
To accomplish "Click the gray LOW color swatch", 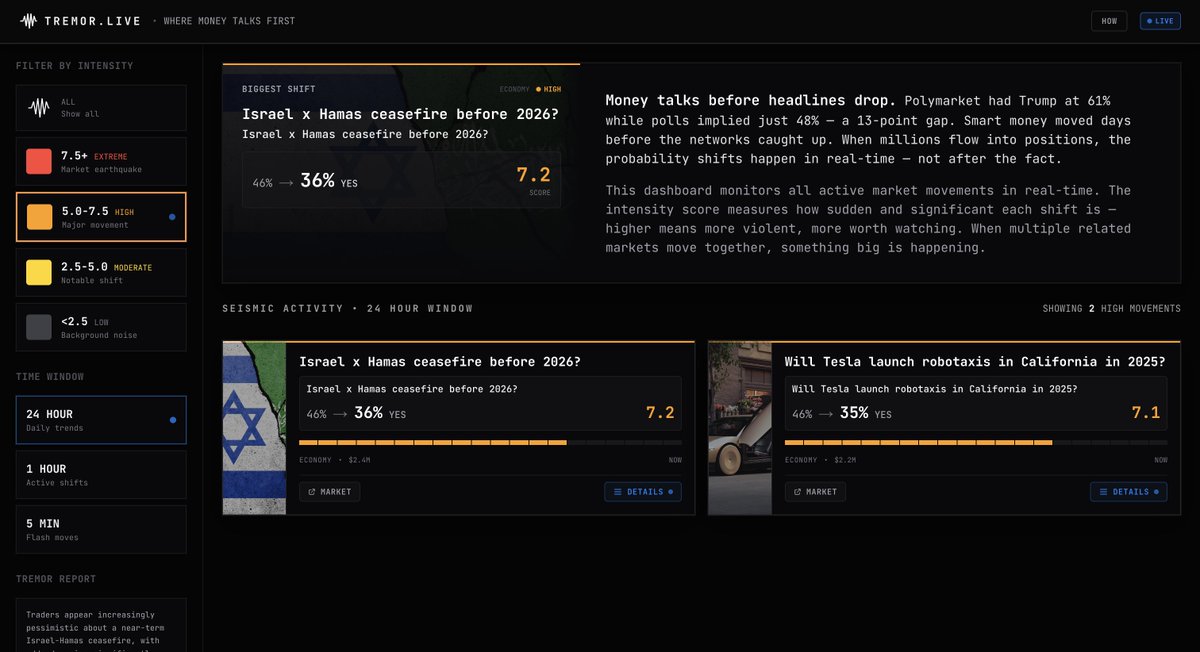I will click(39, 327).
